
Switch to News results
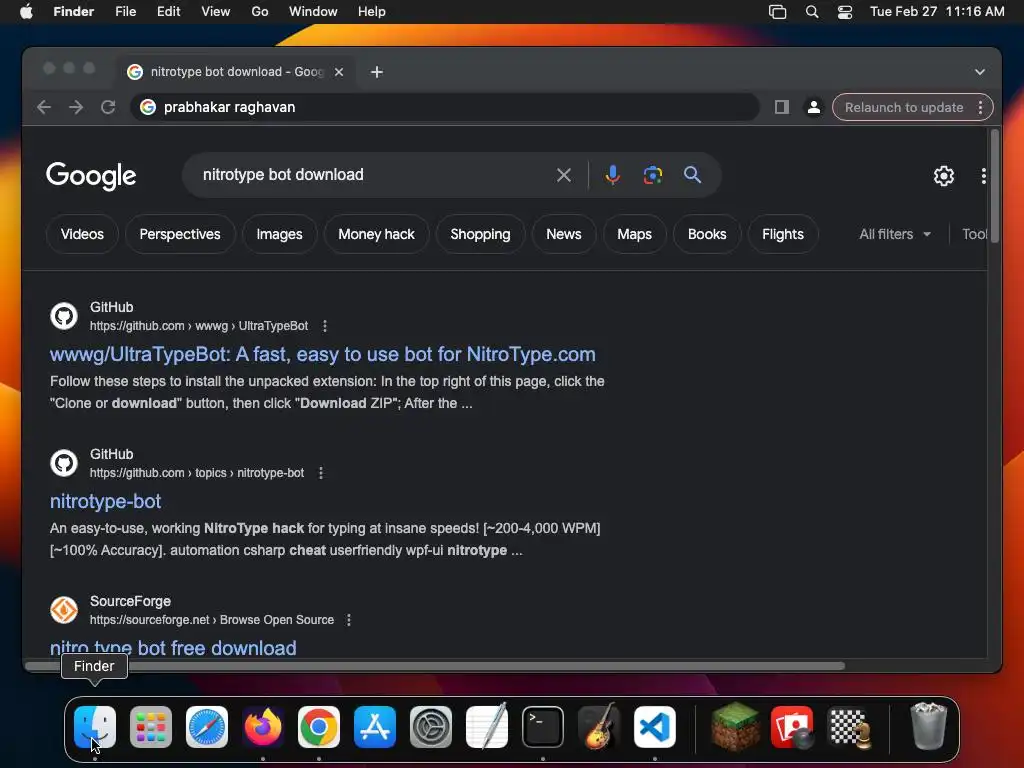[564, 234]
